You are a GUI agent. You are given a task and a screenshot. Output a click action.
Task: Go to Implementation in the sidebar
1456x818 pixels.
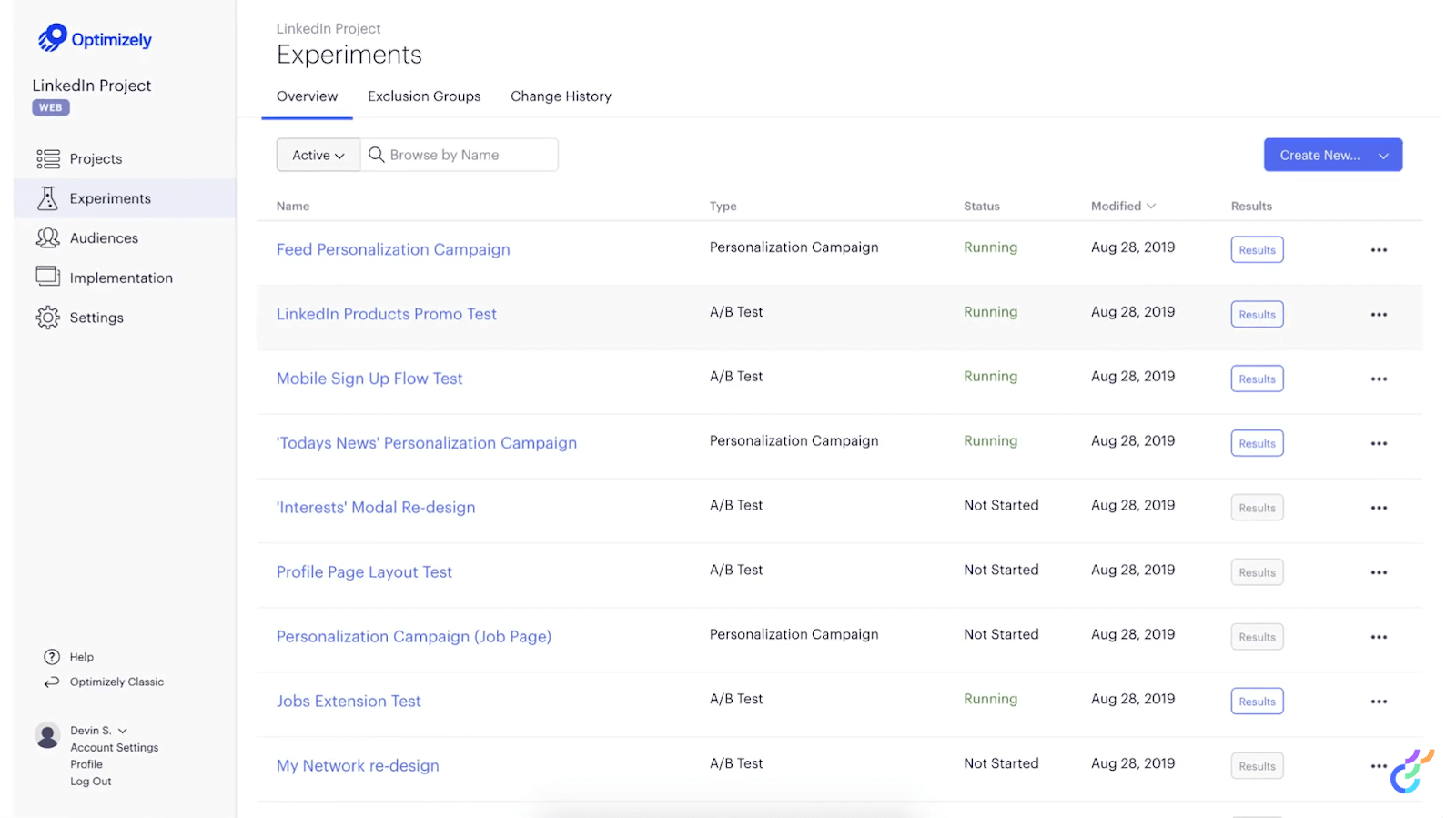click(121, 278)
